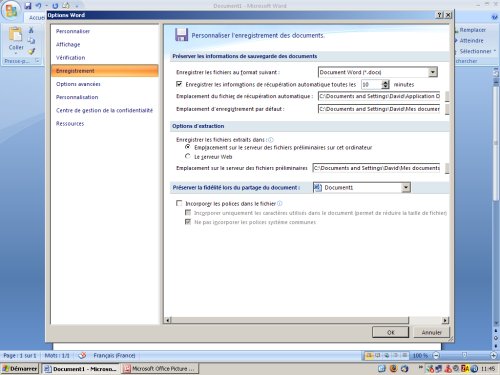This screenshot has width=500, height=375.
Task: Toggle 'Ne pas incorporer les polices système' checkbox
Action: click(x=188, y=222)
